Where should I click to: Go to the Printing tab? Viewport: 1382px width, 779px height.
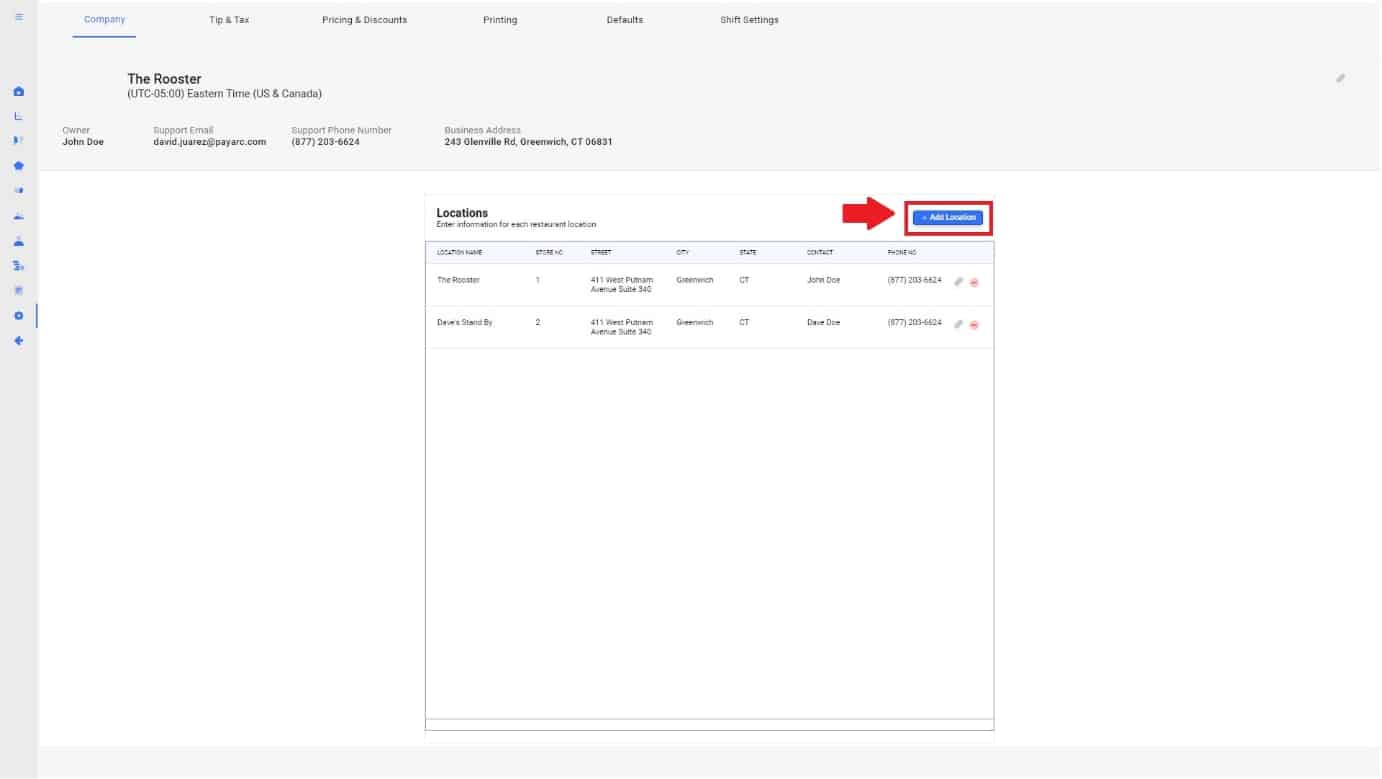tap(500, 20)
